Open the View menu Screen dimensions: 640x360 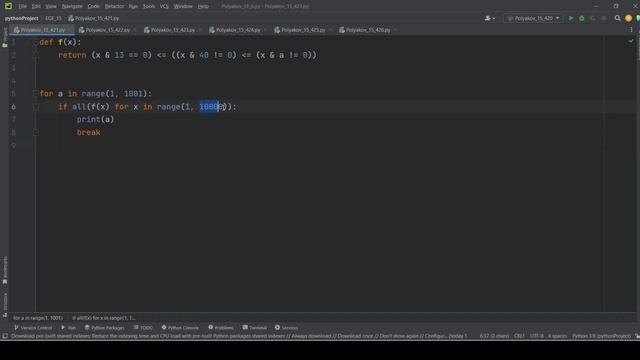click(x=51, y=6)
